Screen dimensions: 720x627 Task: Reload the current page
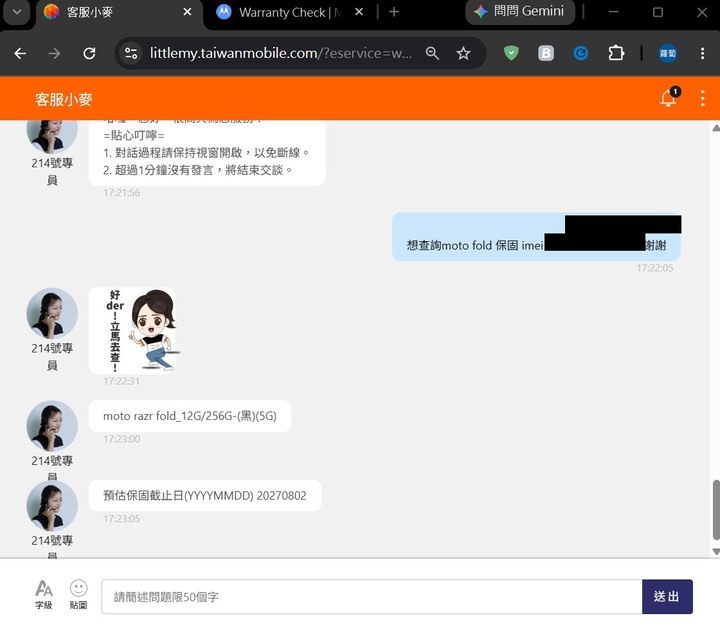tap(90, 54)
